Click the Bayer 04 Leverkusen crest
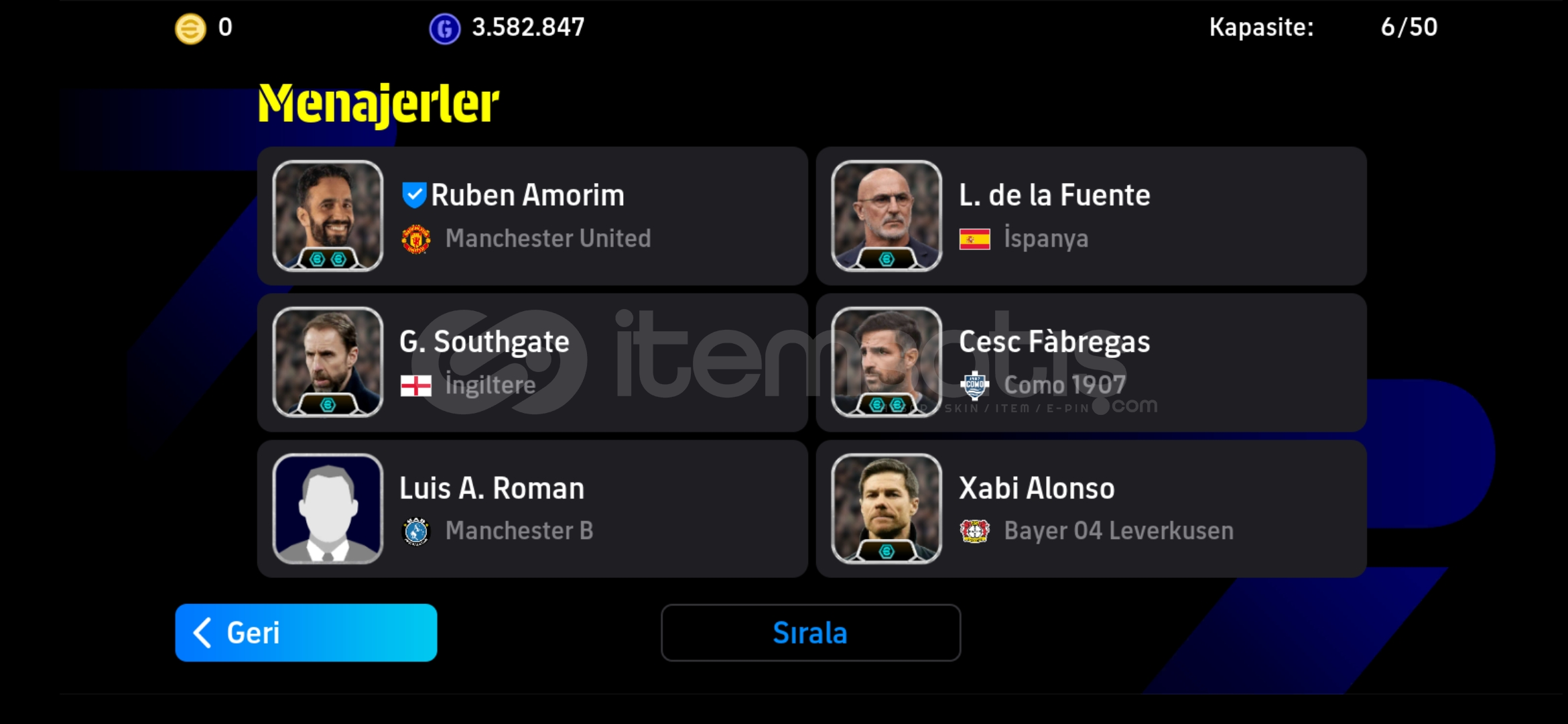 [974, 531]
